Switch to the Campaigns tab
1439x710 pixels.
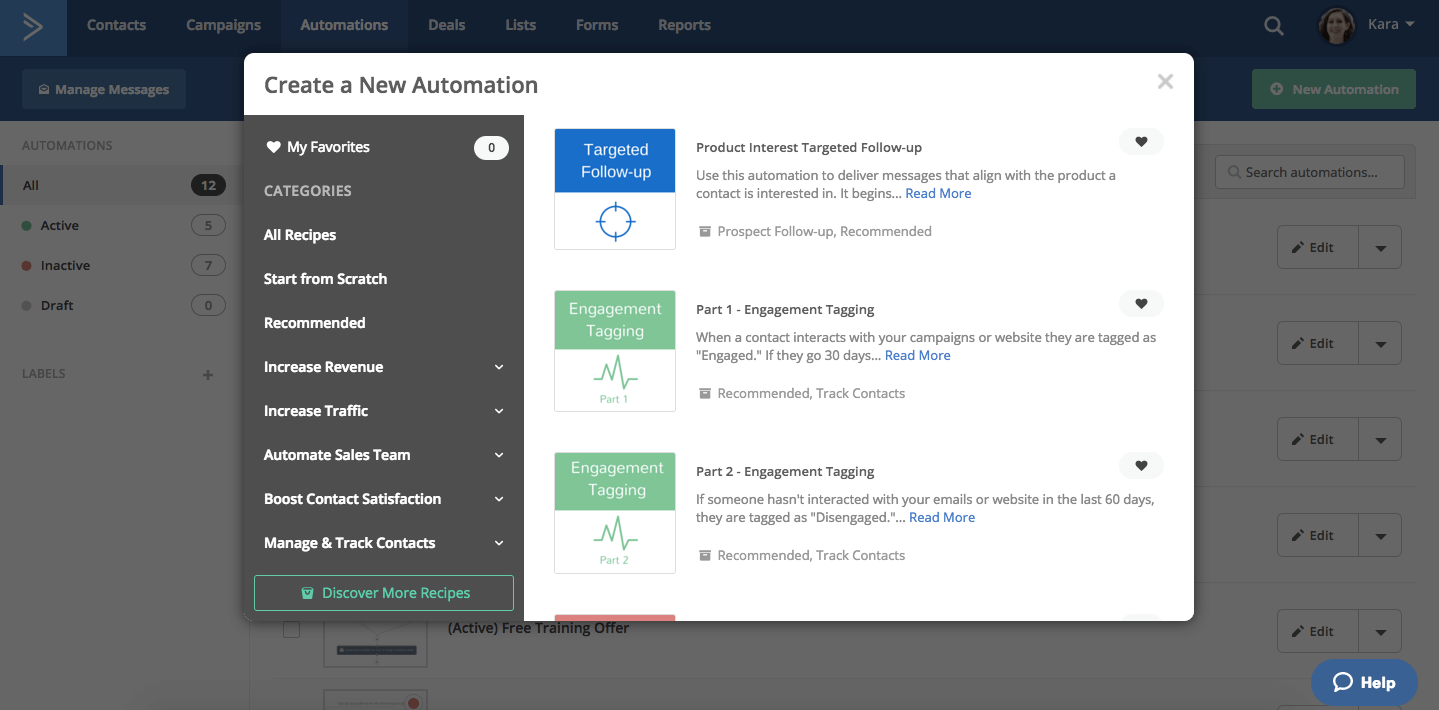click(223, 24)
